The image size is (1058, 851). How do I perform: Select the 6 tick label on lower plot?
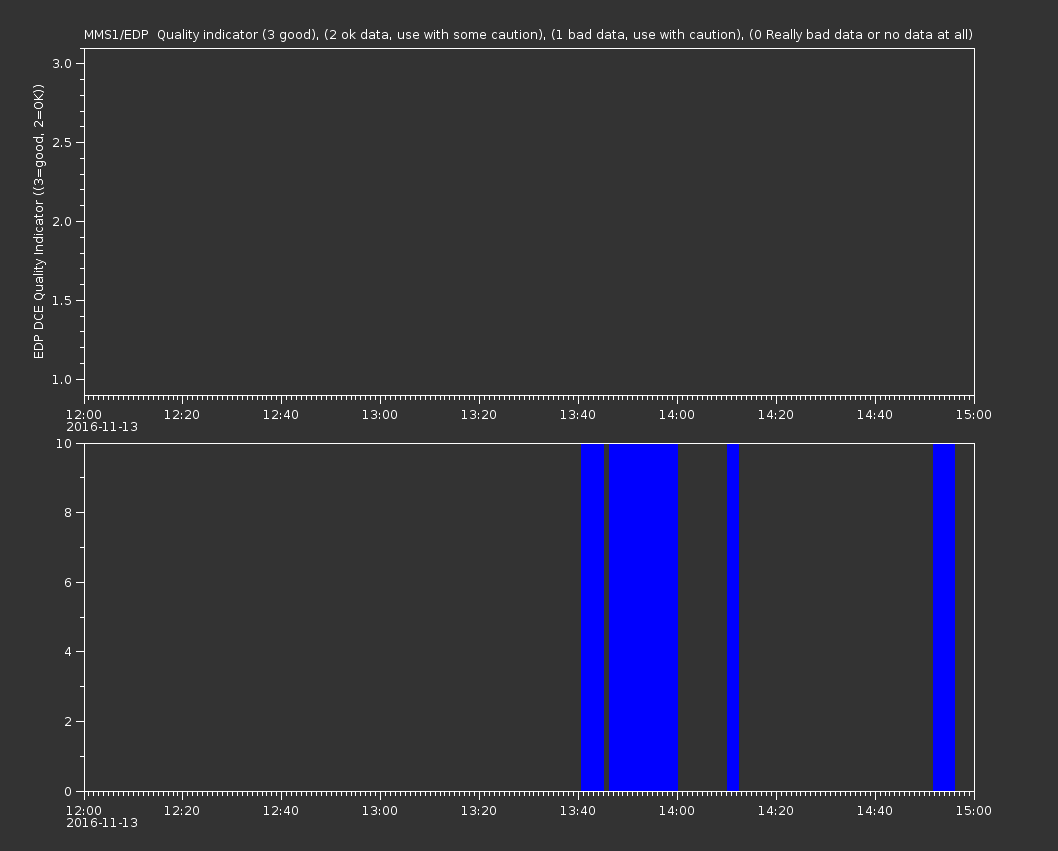point(68,582)
